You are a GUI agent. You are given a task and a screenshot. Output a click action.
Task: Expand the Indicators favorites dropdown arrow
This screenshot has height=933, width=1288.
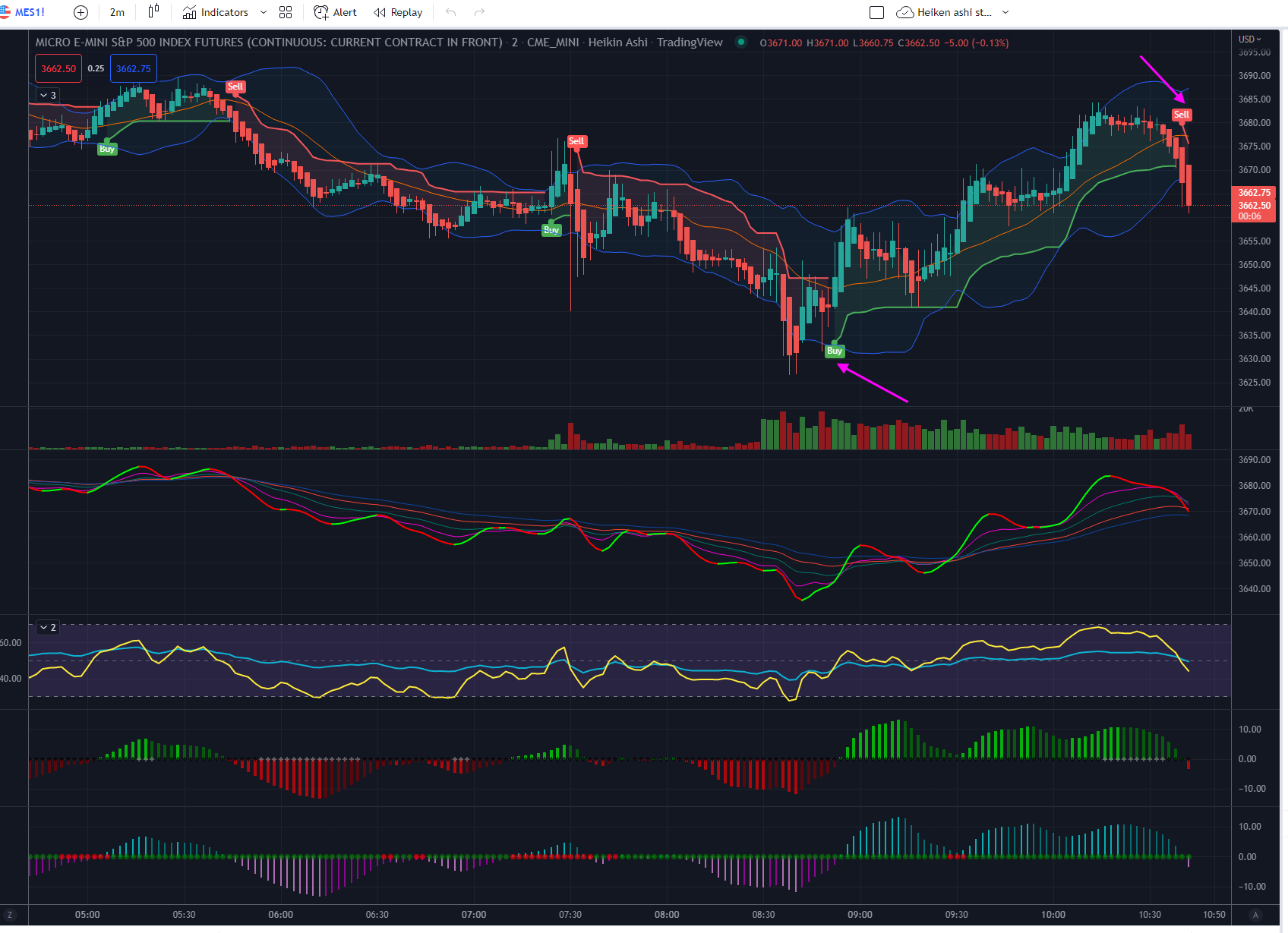click(264, 13)
